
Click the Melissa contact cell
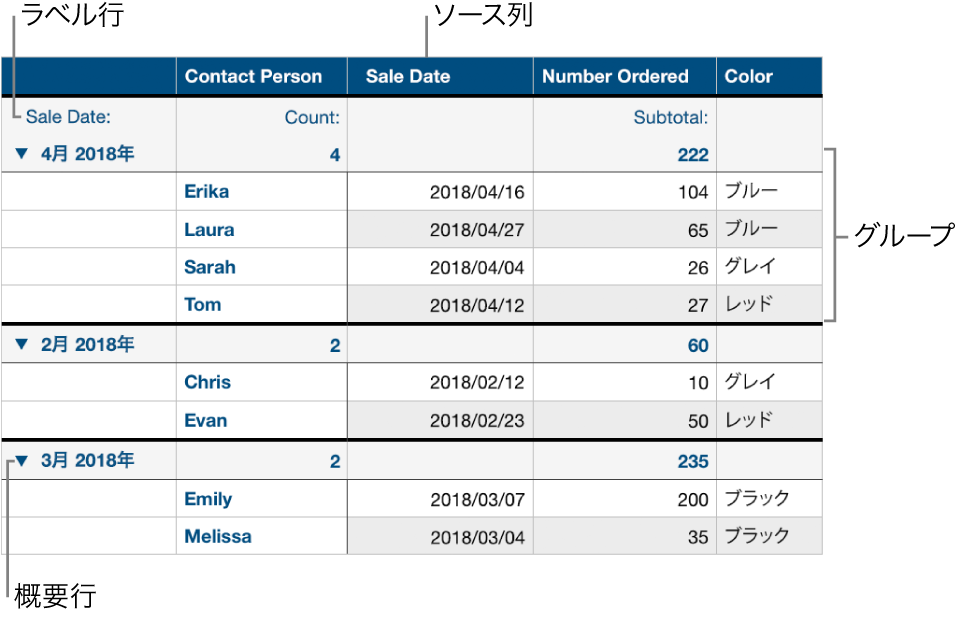coord(217,537)
